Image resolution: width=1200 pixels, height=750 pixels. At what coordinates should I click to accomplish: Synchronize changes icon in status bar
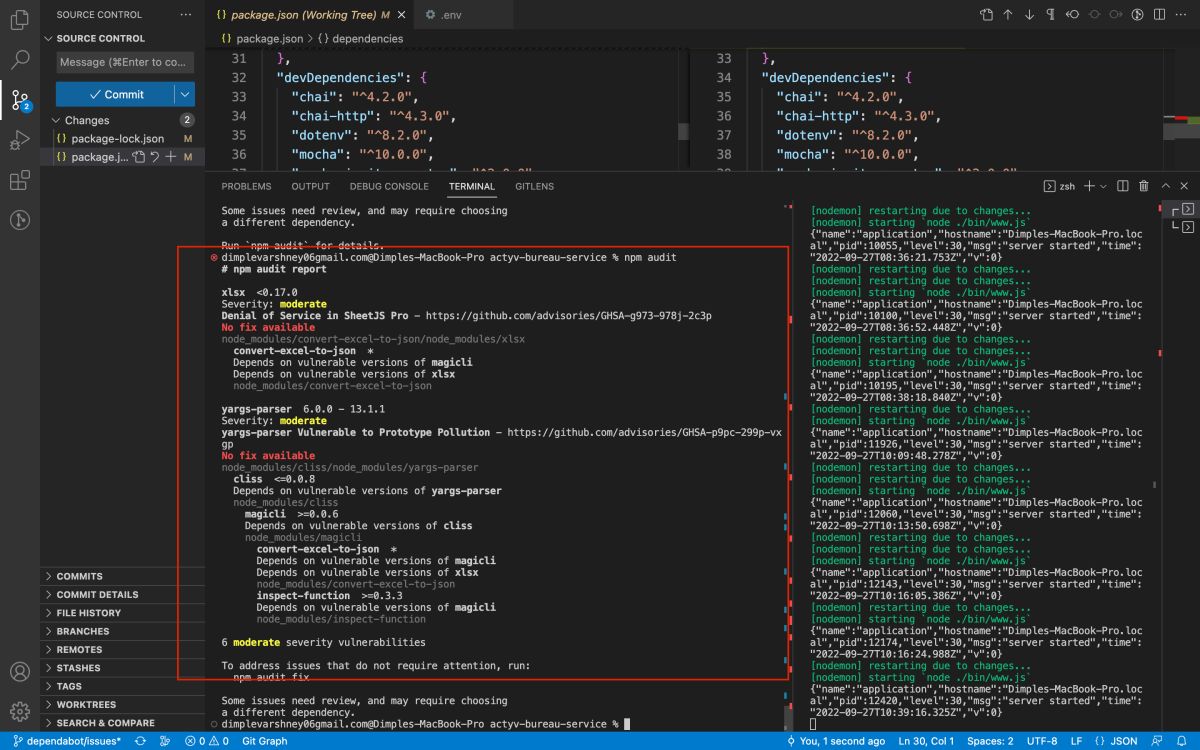coord(140,741)
